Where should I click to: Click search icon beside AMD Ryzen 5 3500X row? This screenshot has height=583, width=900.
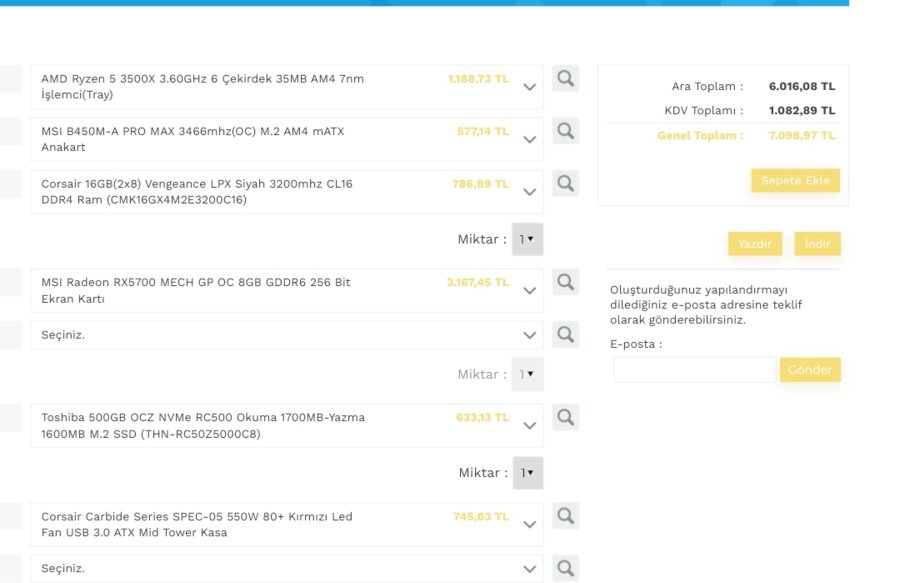[565, 78]
